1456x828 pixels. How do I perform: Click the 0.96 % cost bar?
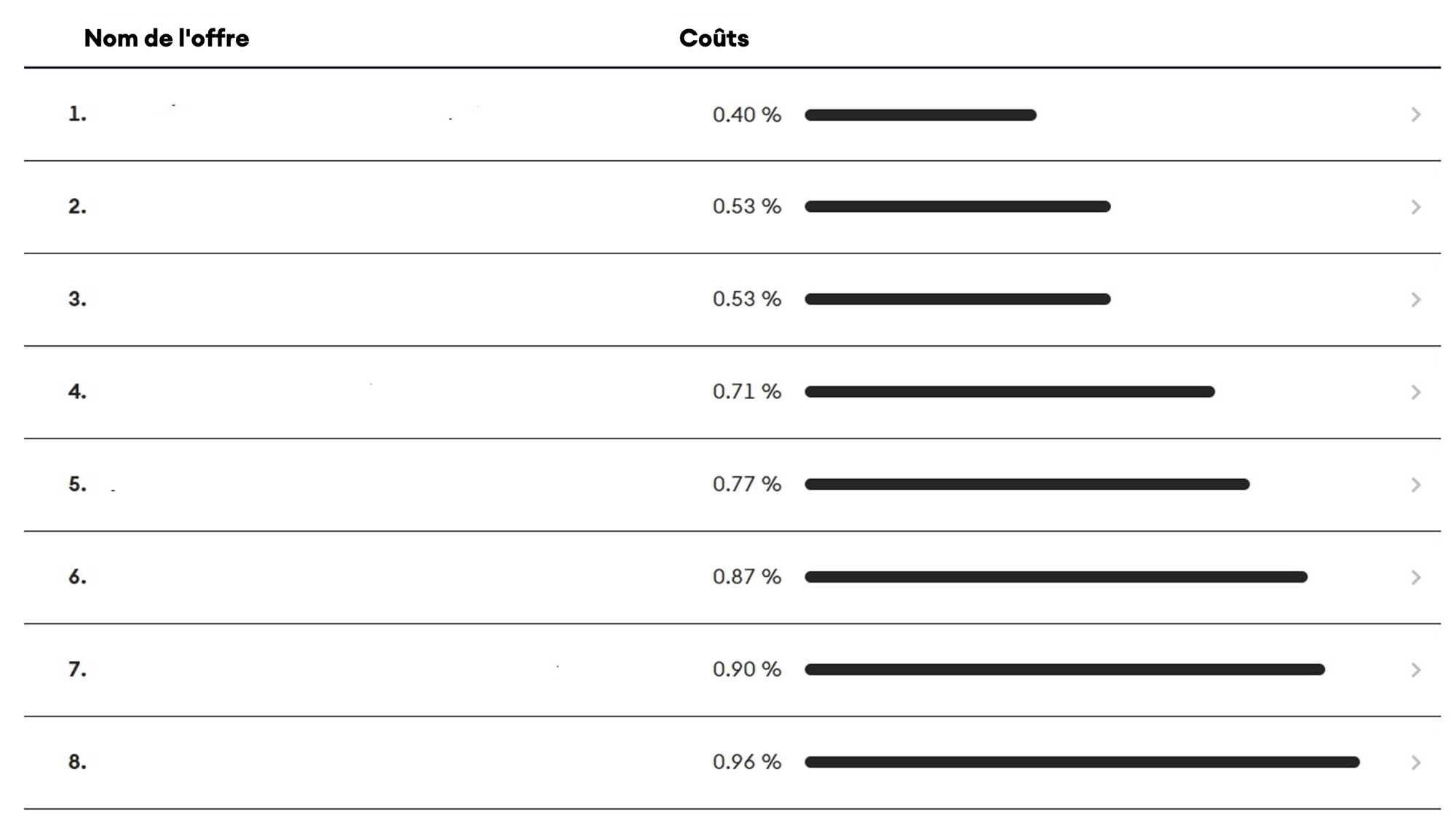pyautogui.click(x=1082, y=762)
